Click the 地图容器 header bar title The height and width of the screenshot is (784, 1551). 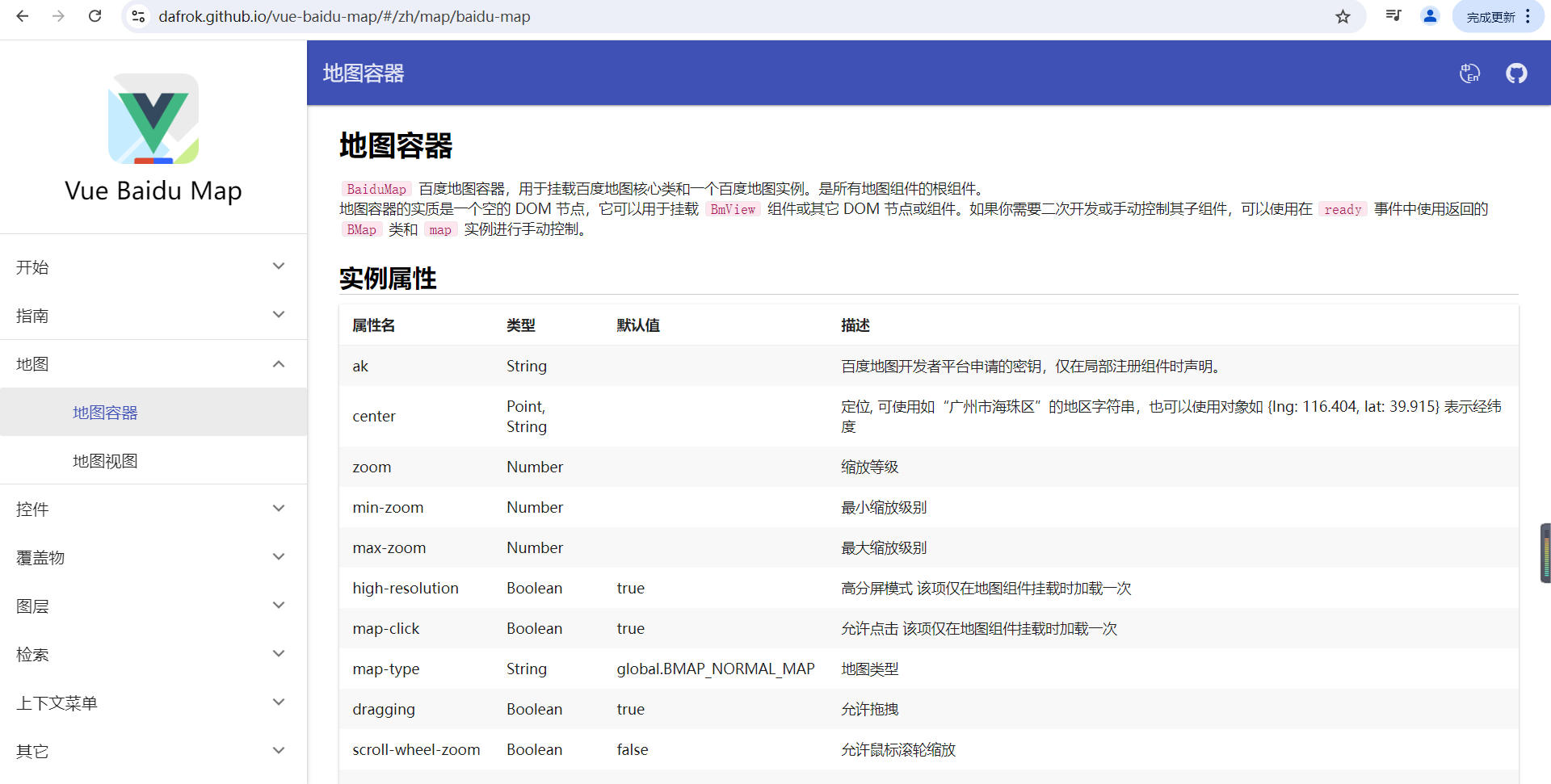[364, 73]
